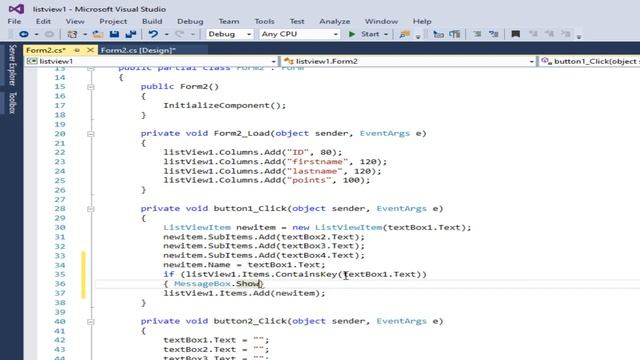The image size is (640, 360).
Task: Click the Clear Bookmarks icon
Action: [565, 34]
